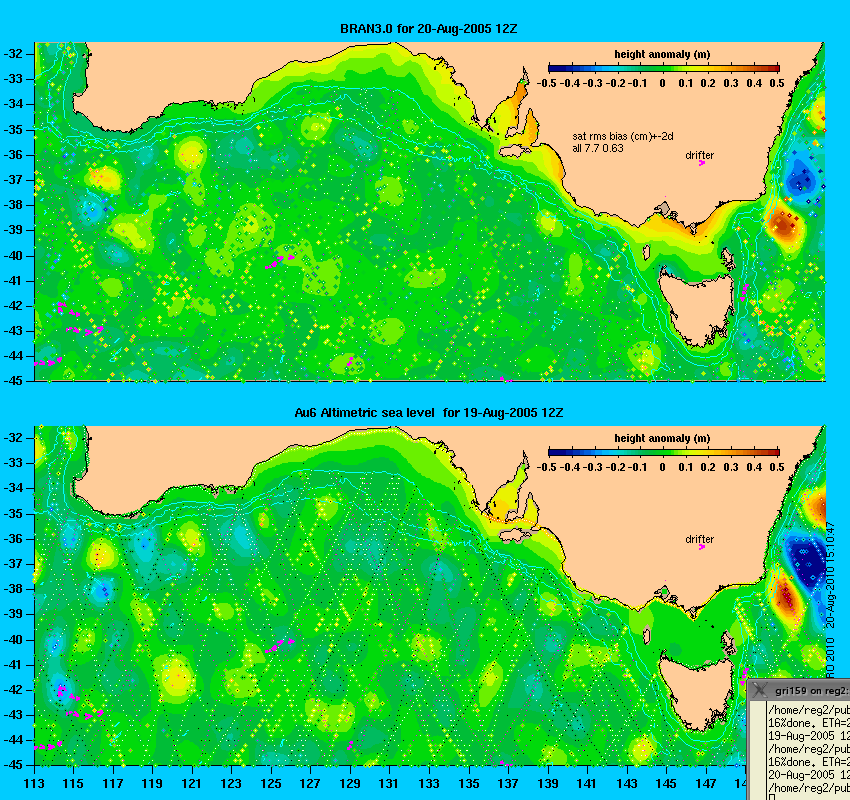Click the '-0.5' colorbar tick in the BRAN3.0 panel

(x=546, y=83)
